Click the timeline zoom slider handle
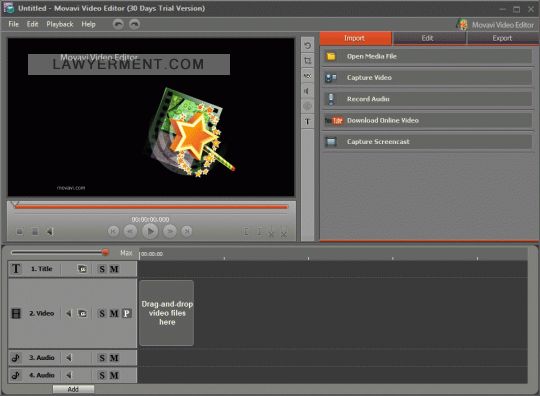Image resolution: width=540 pixels, height=396 pixels. tap(105, 252)
